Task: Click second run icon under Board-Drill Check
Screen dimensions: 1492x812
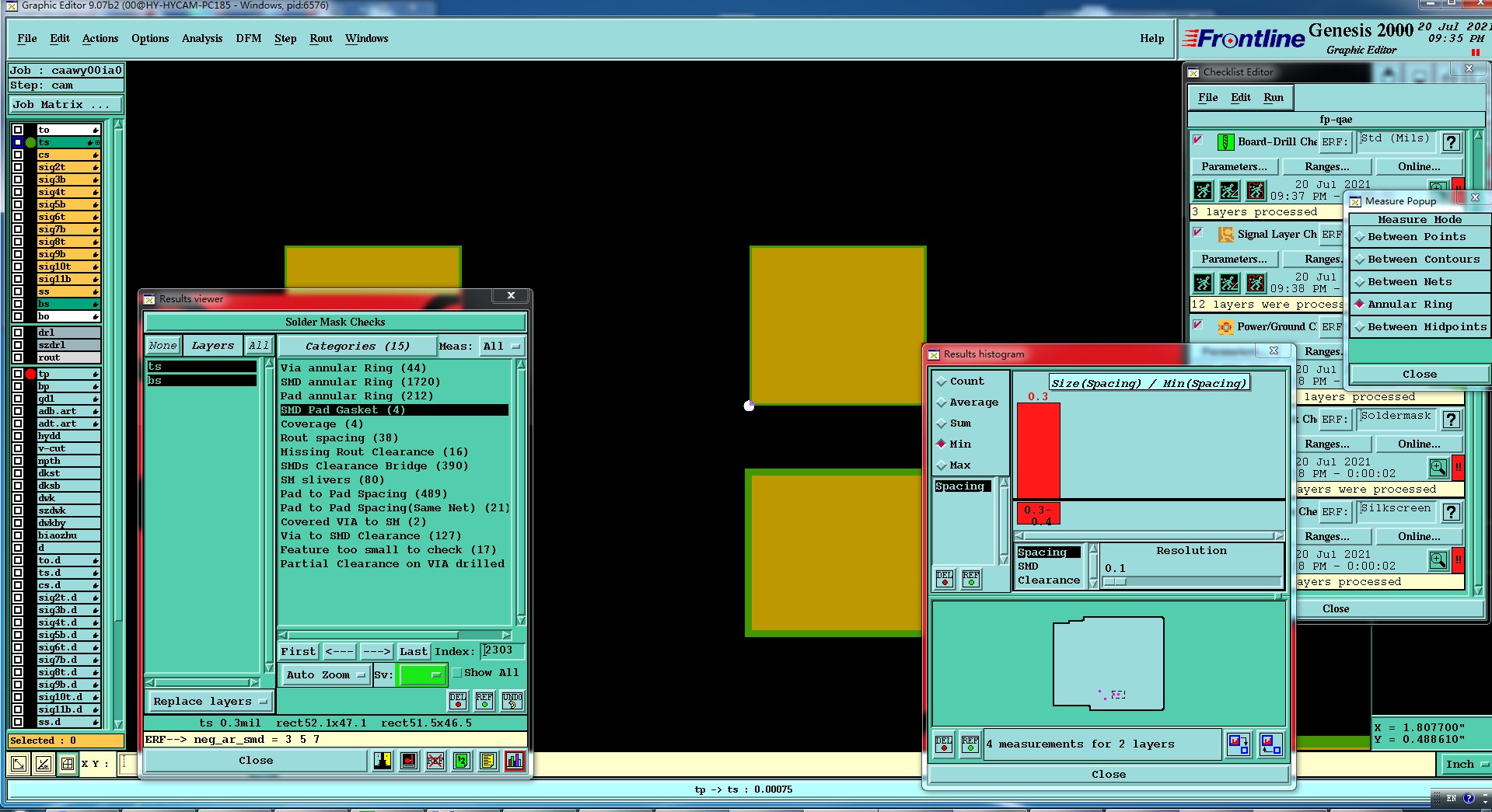Action: point(1229,190)
